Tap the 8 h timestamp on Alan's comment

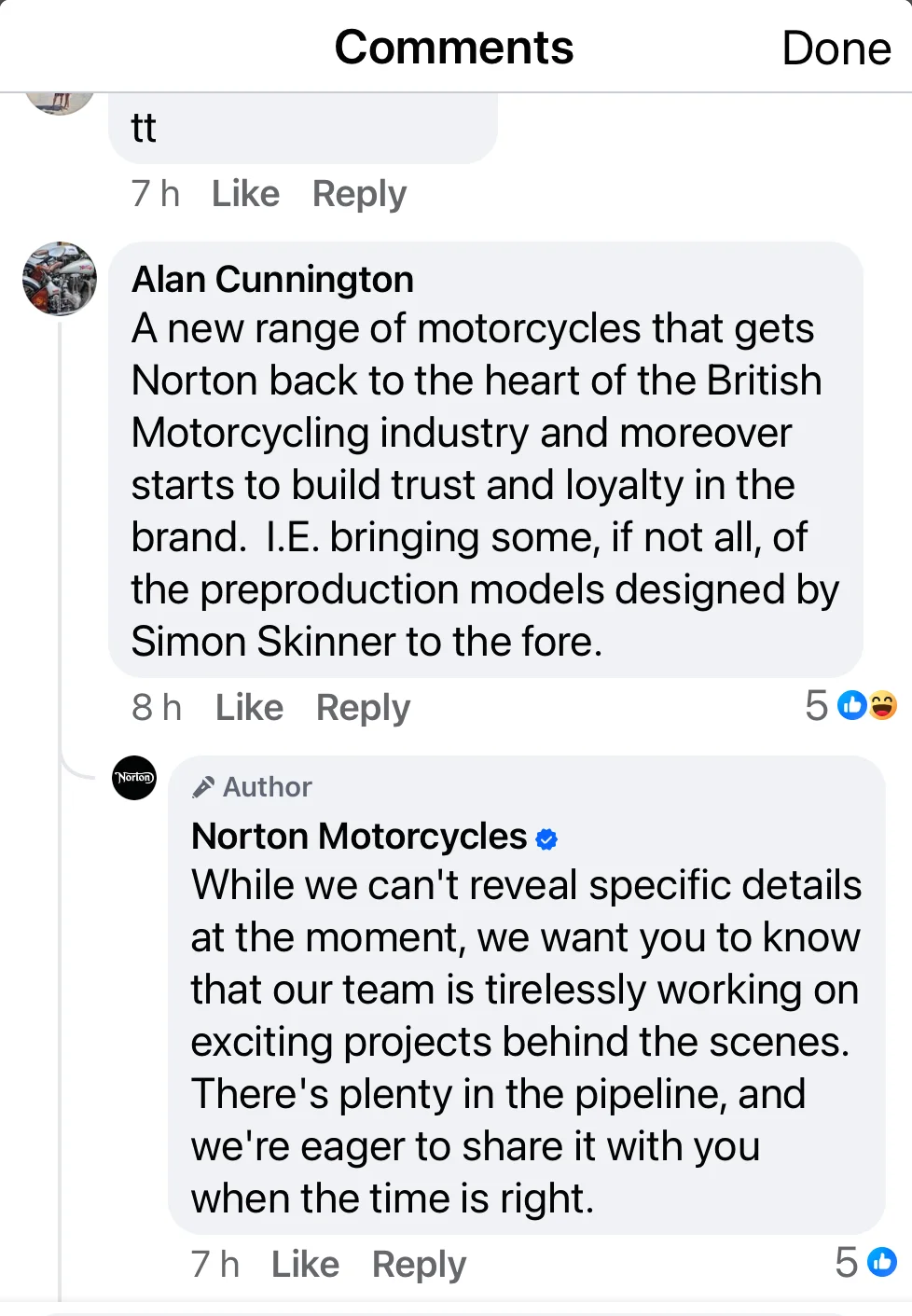tap(157, 708)
